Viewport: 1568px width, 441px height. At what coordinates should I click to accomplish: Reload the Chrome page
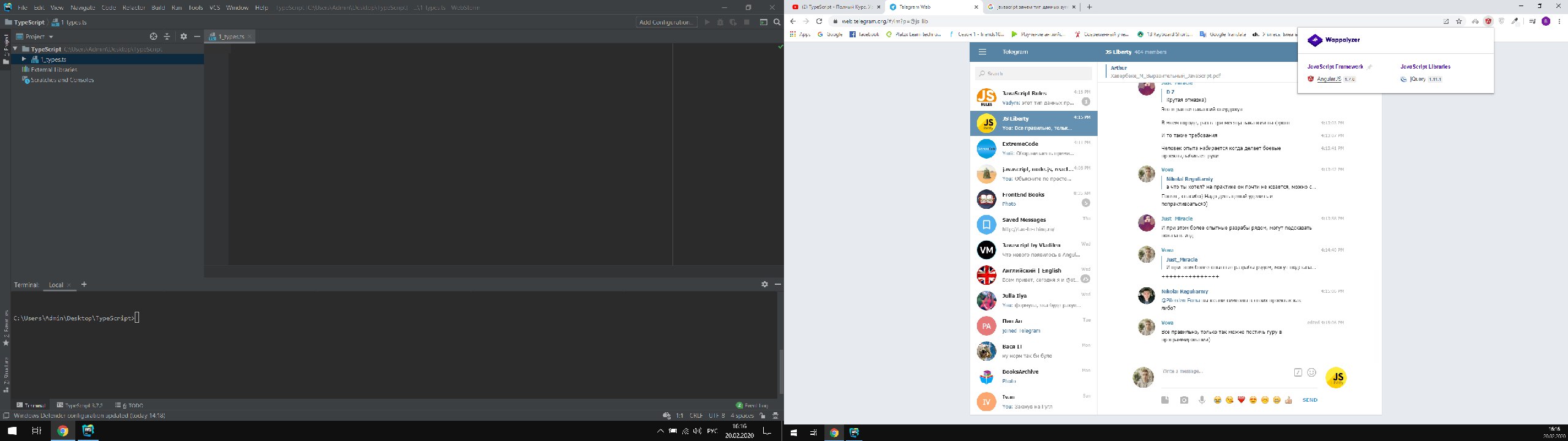(819, 21)
